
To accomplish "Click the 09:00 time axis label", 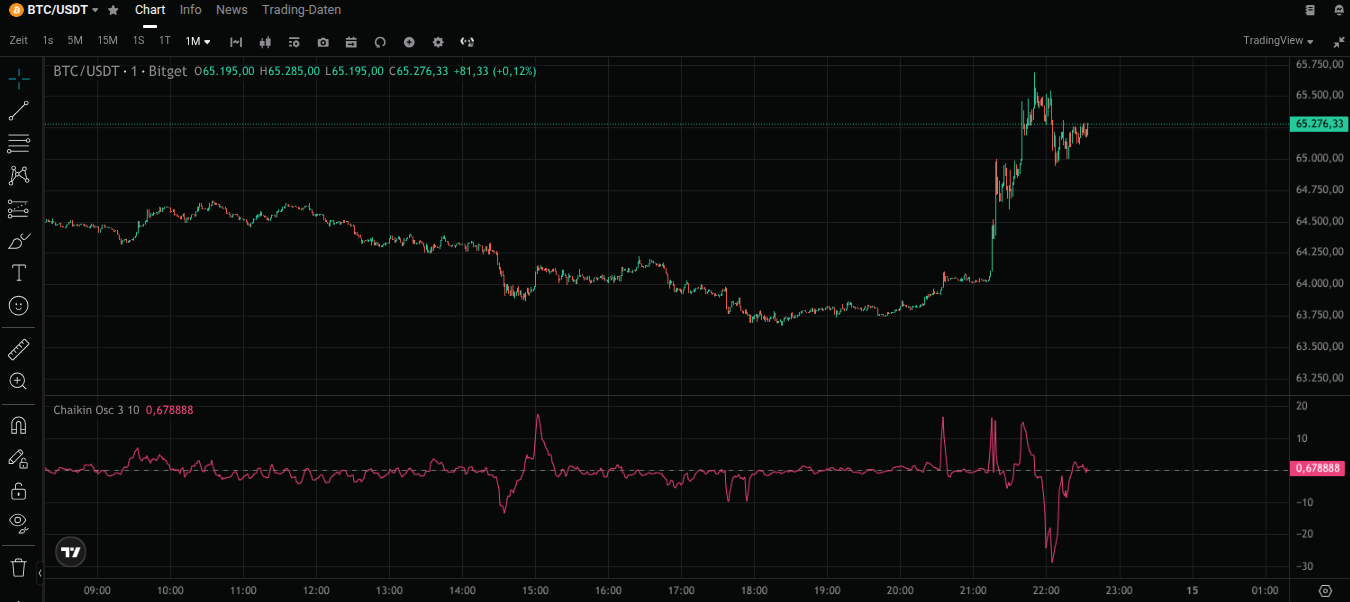I will (97, 590).
